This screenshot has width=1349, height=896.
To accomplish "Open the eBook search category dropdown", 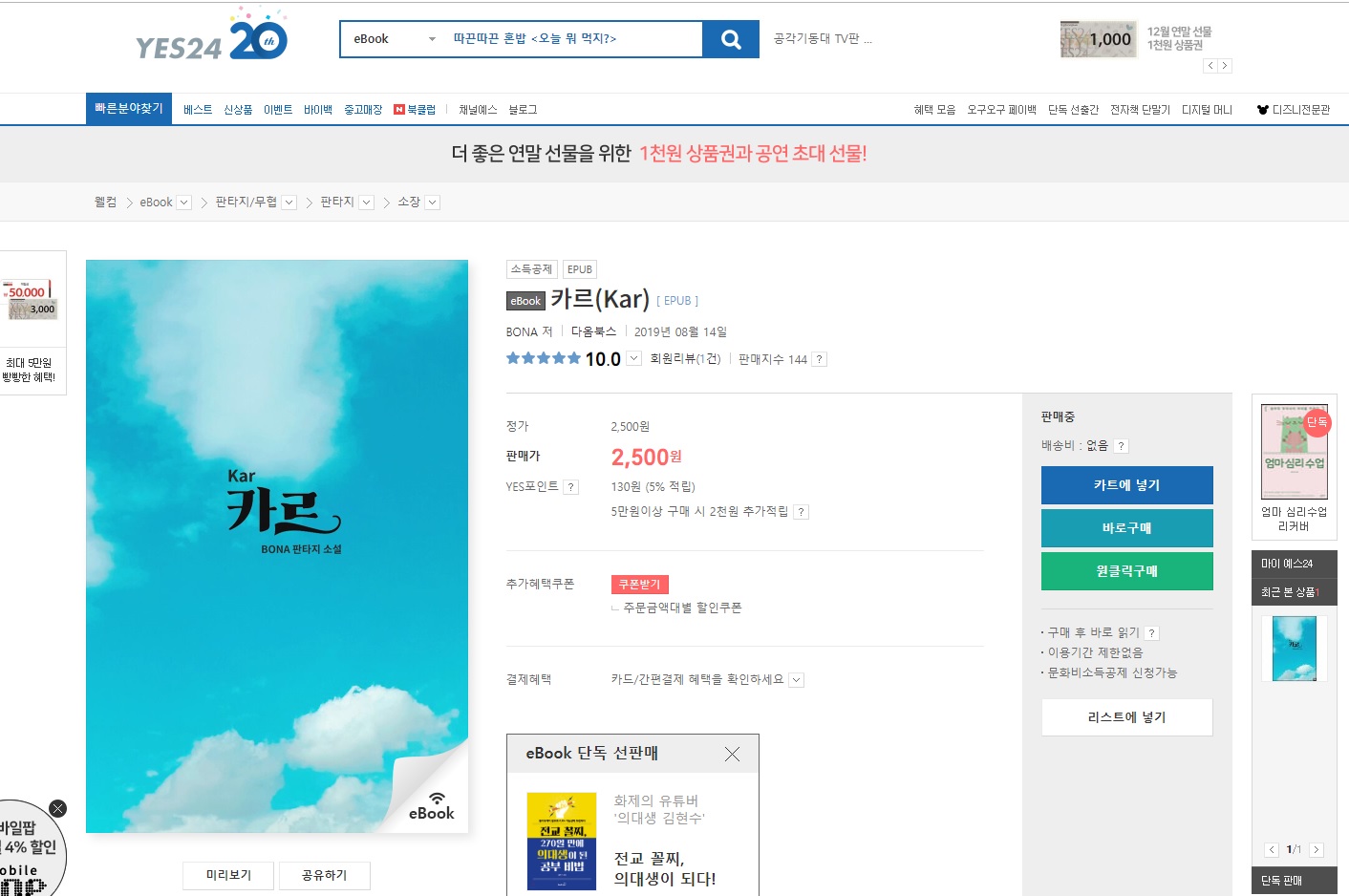I will click(394, 39).
